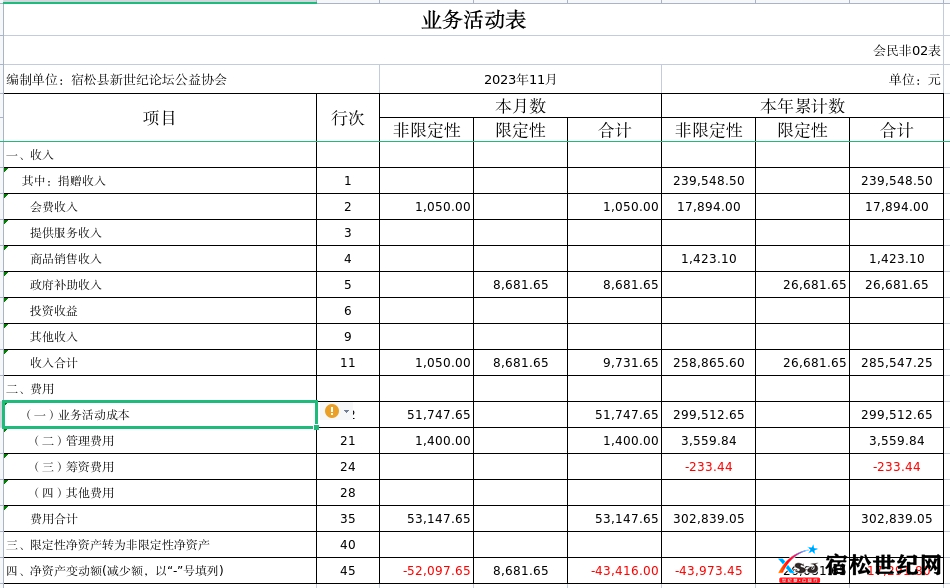Viewport: 950px width, 588px height.
Task: Select 非限定性 header under 本年累计数
Action: tap(708, 130)
